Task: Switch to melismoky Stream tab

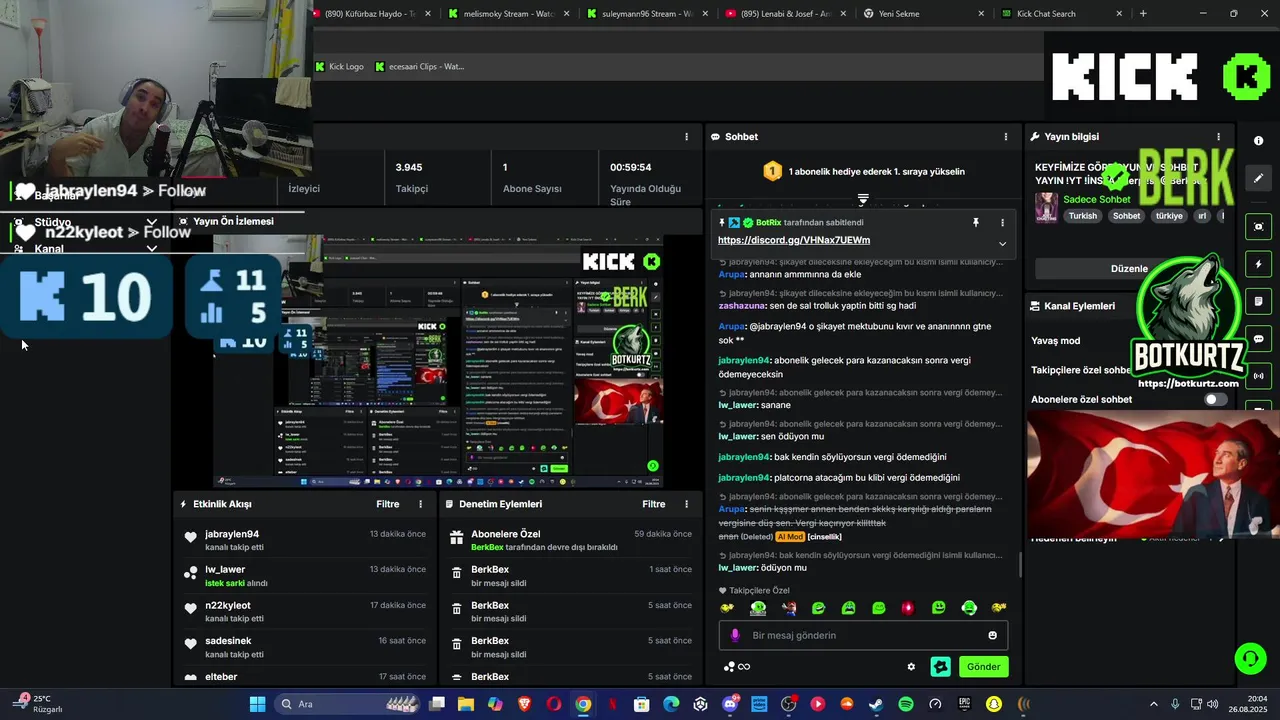Action: pyautogui.click(x=509, y=14)
